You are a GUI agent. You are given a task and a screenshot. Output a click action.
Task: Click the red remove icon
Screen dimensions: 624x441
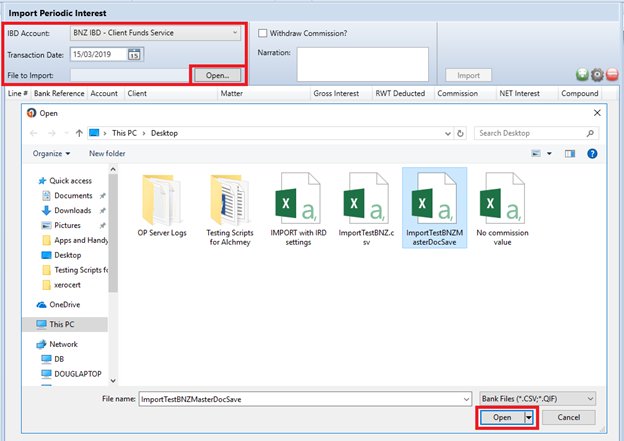coord(612,74)
